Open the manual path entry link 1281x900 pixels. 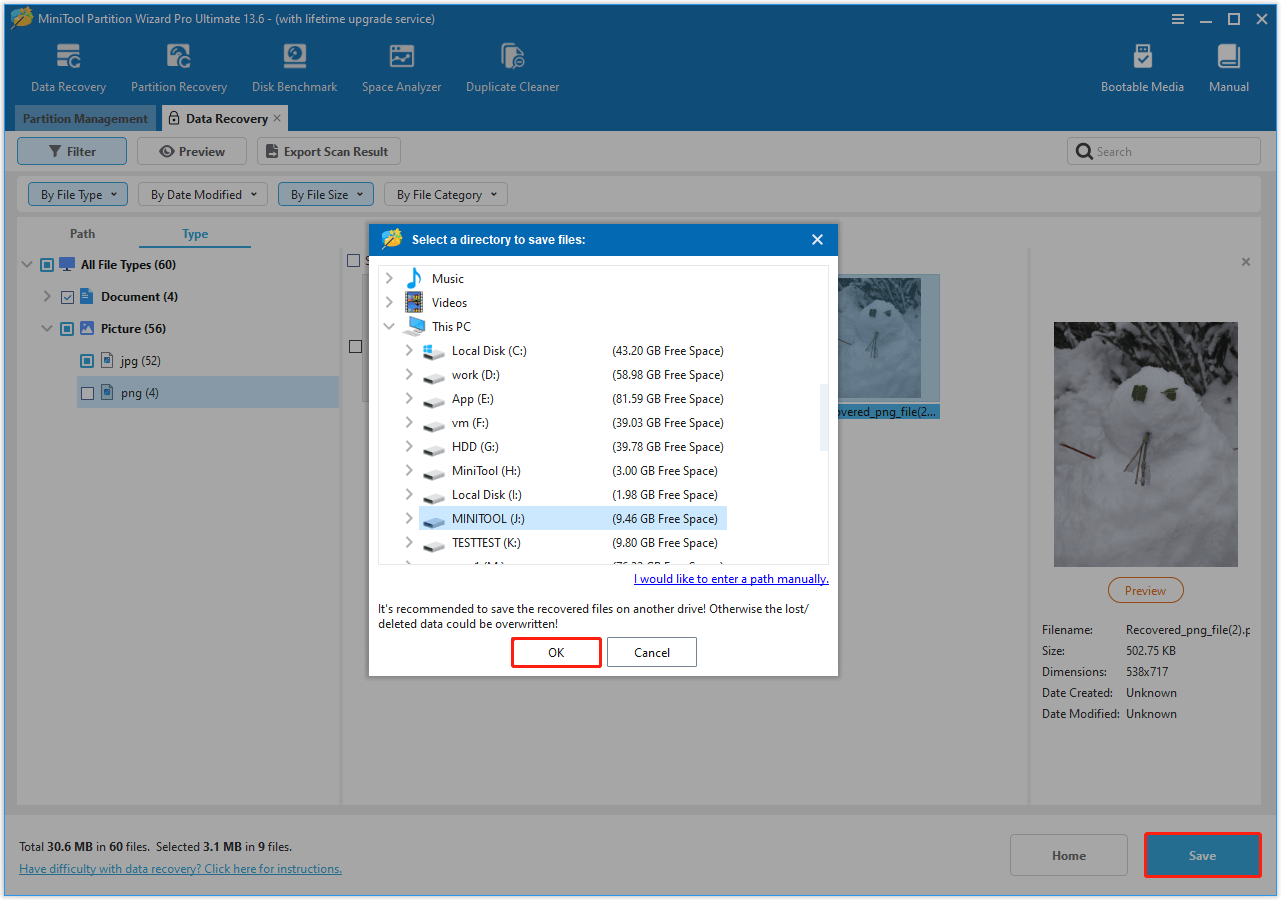[x=731, y=578]
